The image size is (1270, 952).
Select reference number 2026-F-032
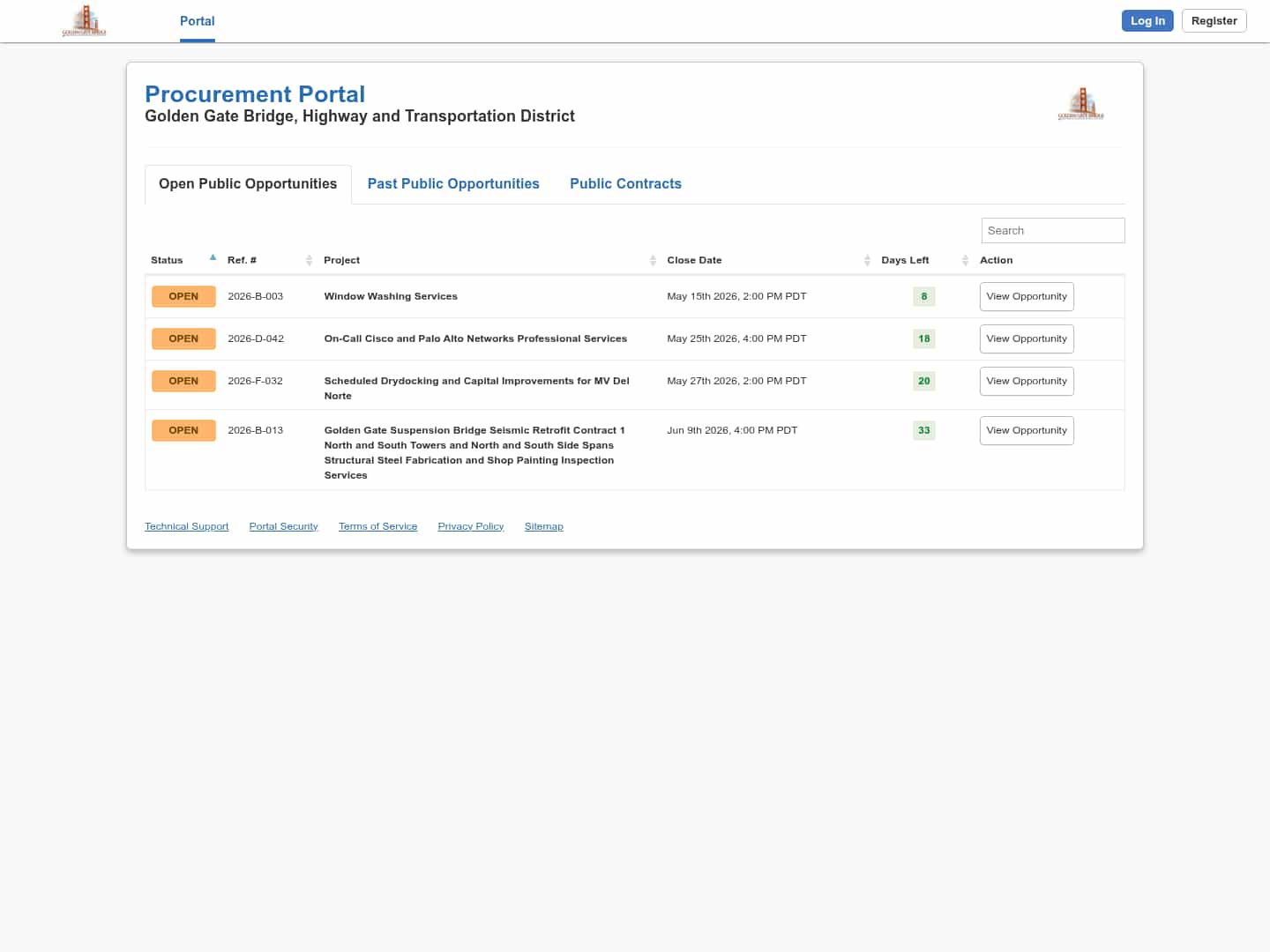(256, 382)
